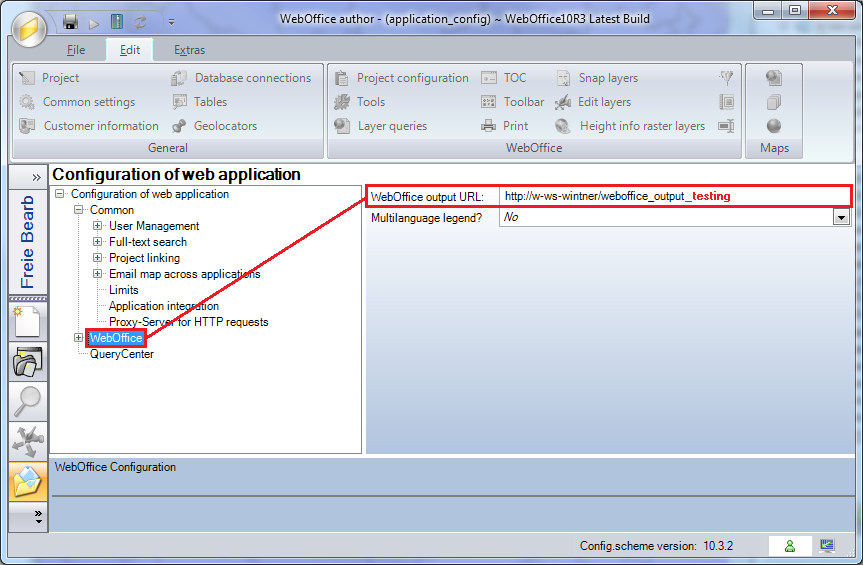Open the File menu tab
The height and width of the screenshot is (565, 863).
pos(76,50)
